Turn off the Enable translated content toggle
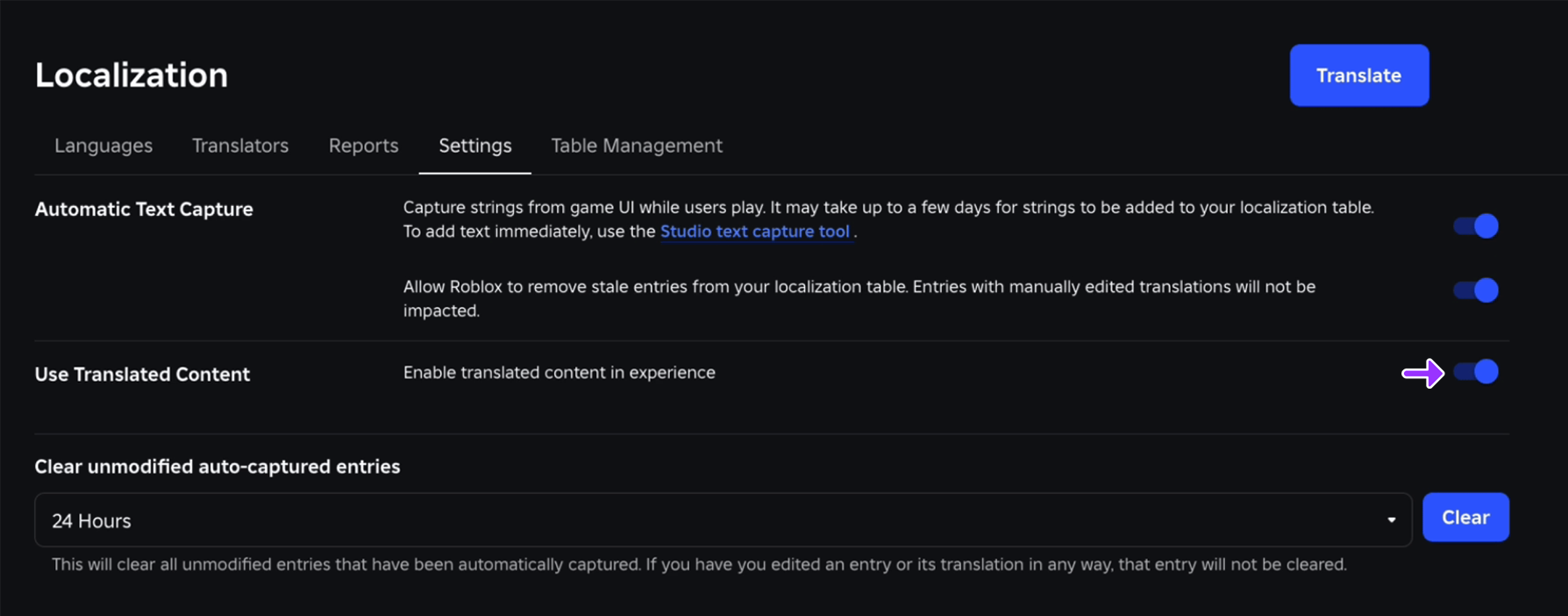The height and width of the screenshot is (616, 1568). click(1476, 372)
